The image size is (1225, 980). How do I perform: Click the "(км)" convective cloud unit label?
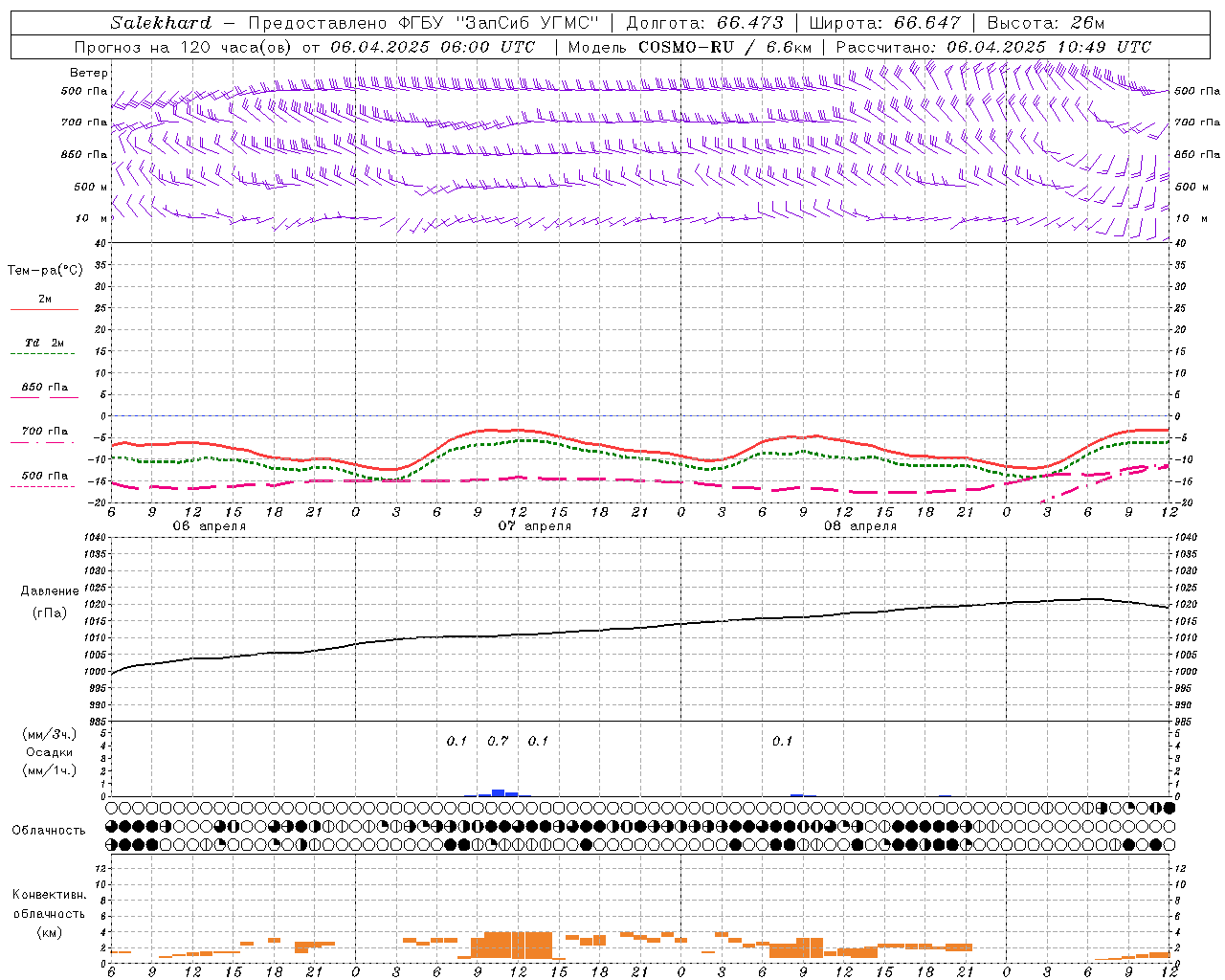(49, 932)
